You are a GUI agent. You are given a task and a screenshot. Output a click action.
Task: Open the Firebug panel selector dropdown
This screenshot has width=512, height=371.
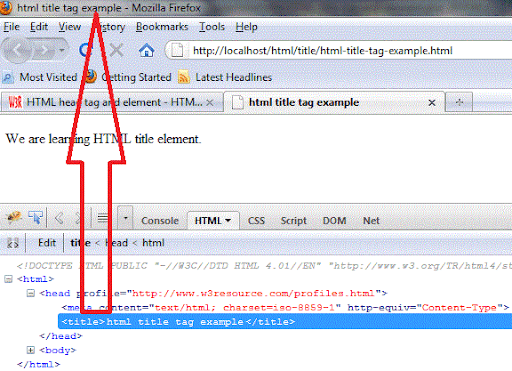pos(125,218)
